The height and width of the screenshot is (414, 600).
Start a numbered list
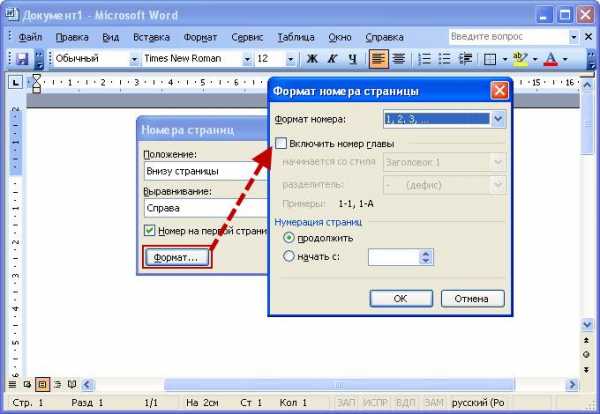424,59
